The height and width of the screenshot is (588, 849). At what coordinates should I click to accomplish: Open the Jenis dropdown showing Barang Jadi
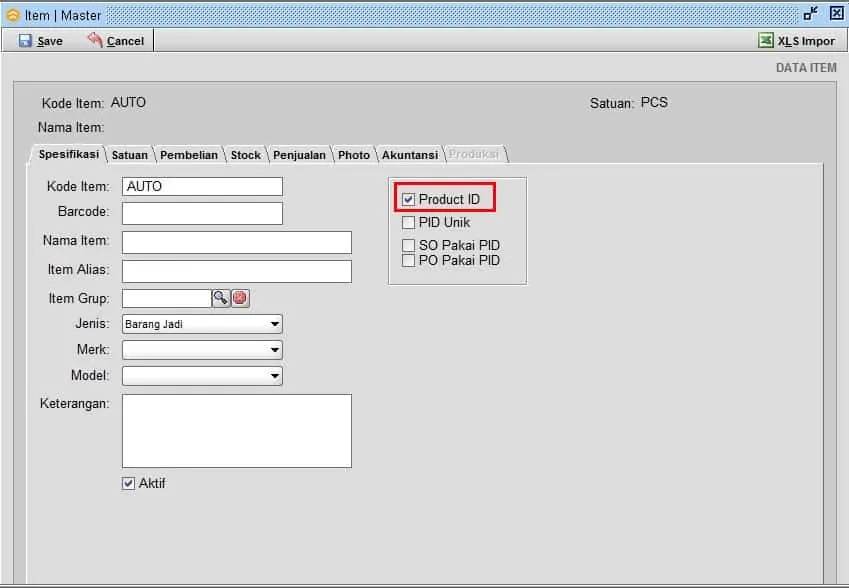202,324
